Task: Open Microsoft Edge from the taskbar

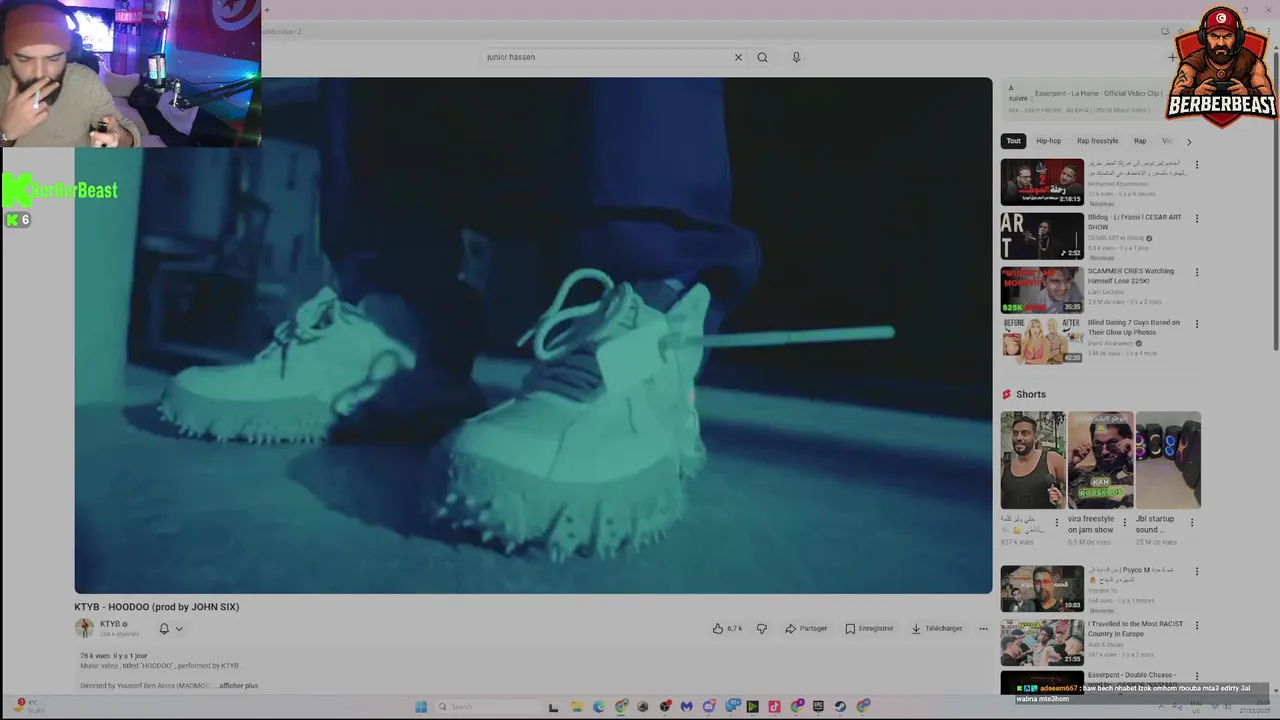Action: (x=598, y=707)
